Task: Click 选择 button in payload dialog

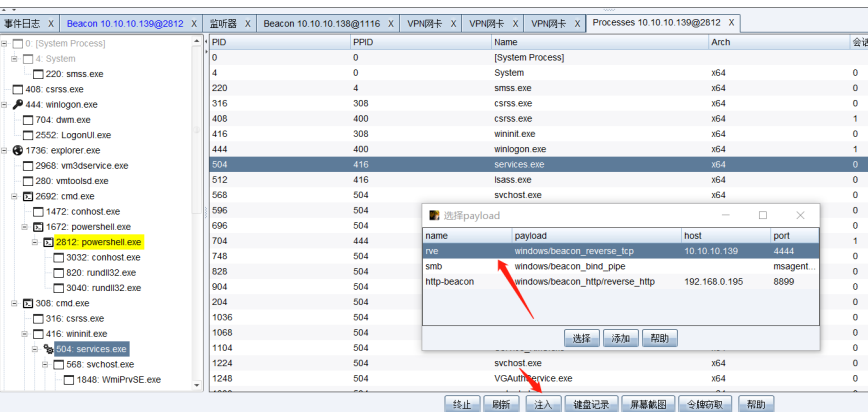Action: point(582,339)
